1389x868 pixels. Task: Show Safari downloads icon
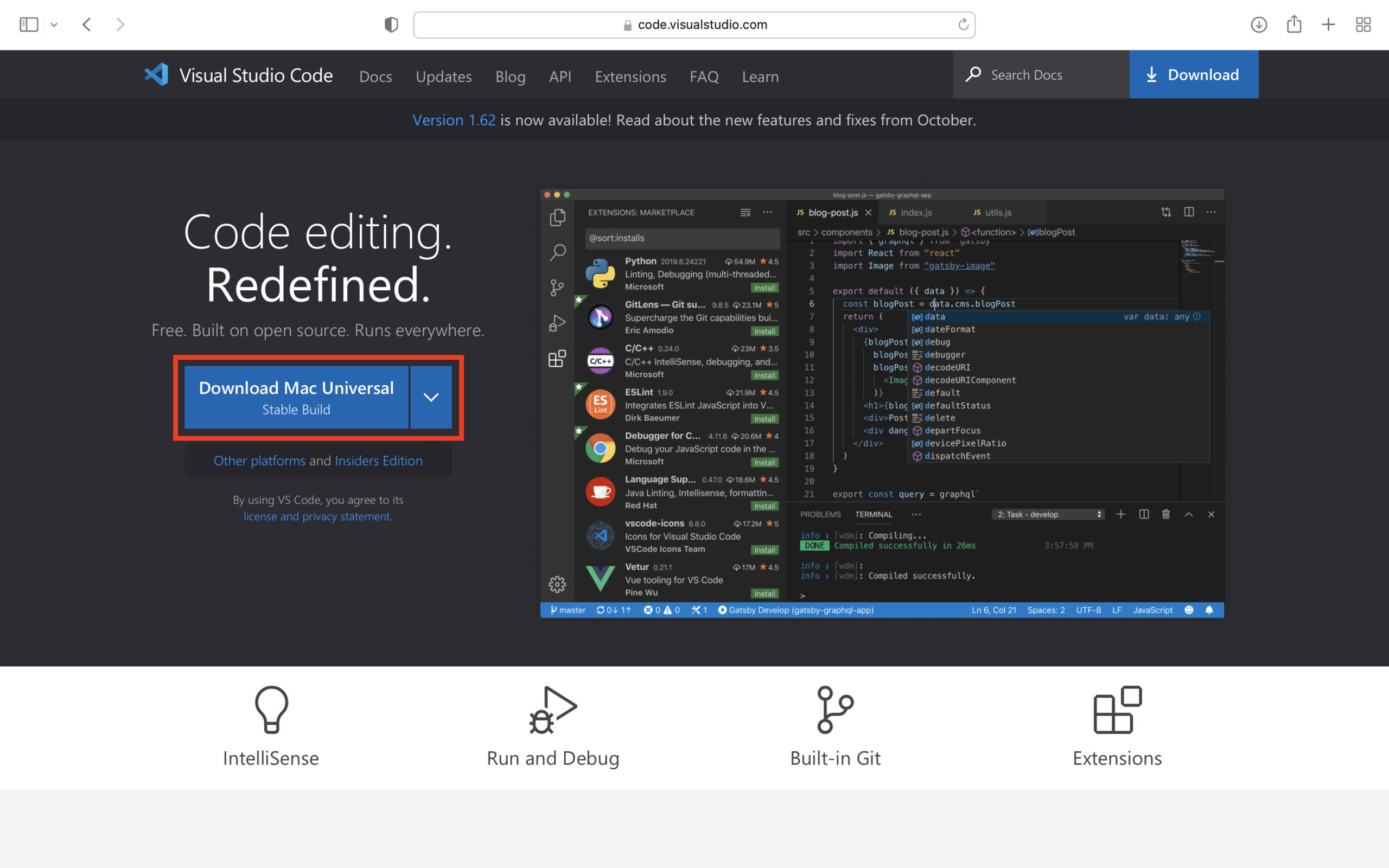click(x=1259, y=25)
